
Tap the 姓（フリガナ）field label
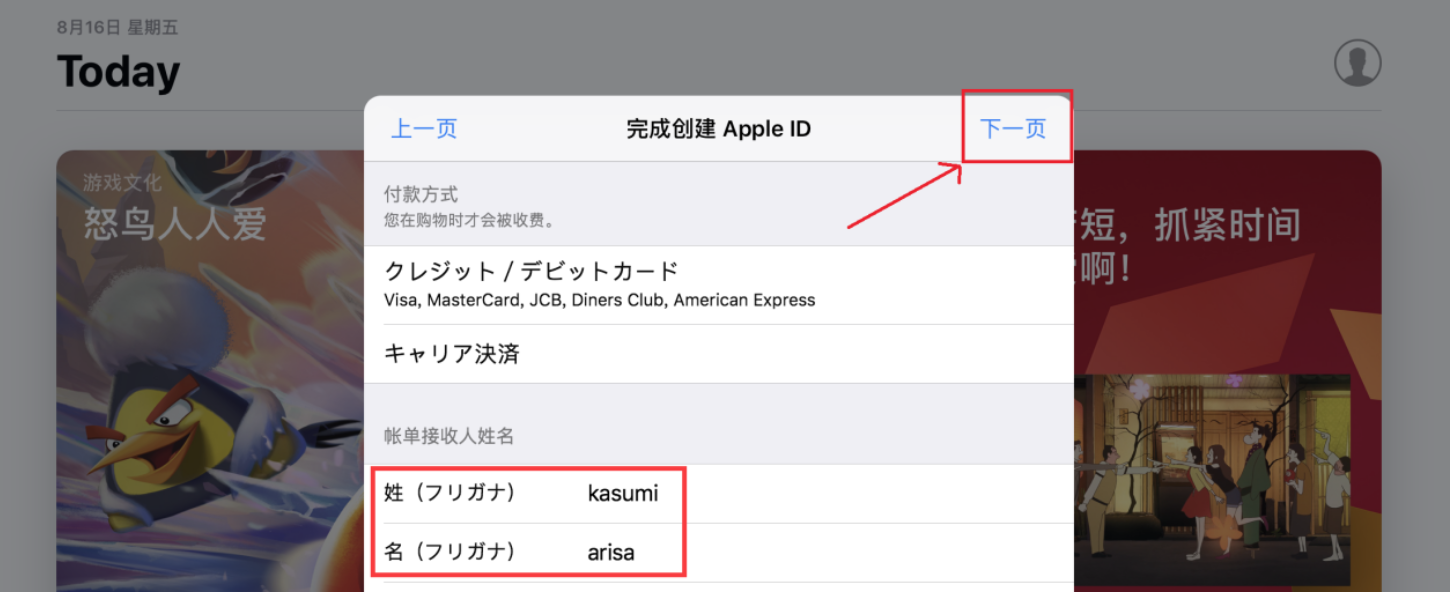tap(450, 493)
